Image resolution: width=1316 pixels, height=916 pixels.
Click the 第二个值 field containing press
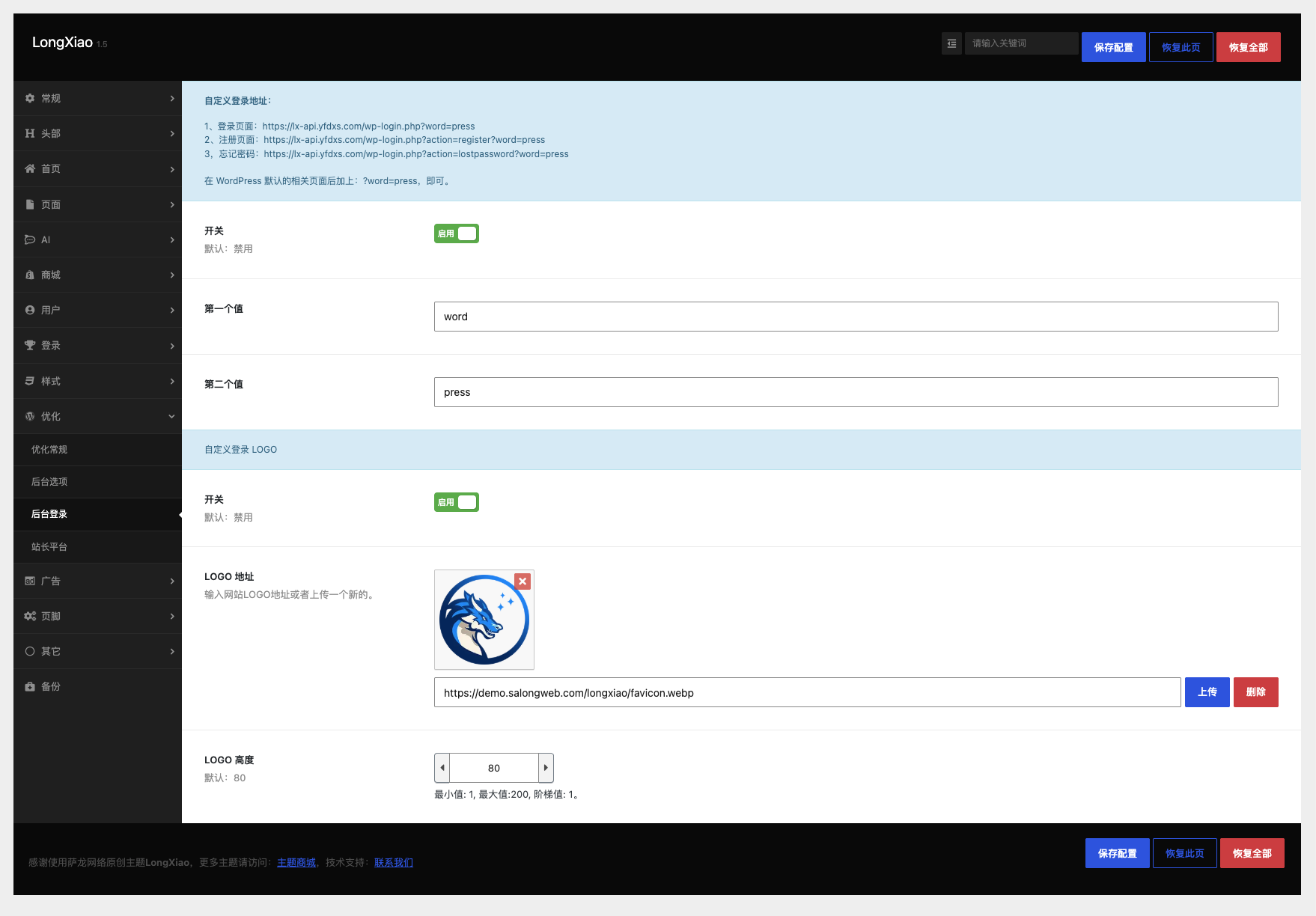pyautogui.click(x=856, y=392)
